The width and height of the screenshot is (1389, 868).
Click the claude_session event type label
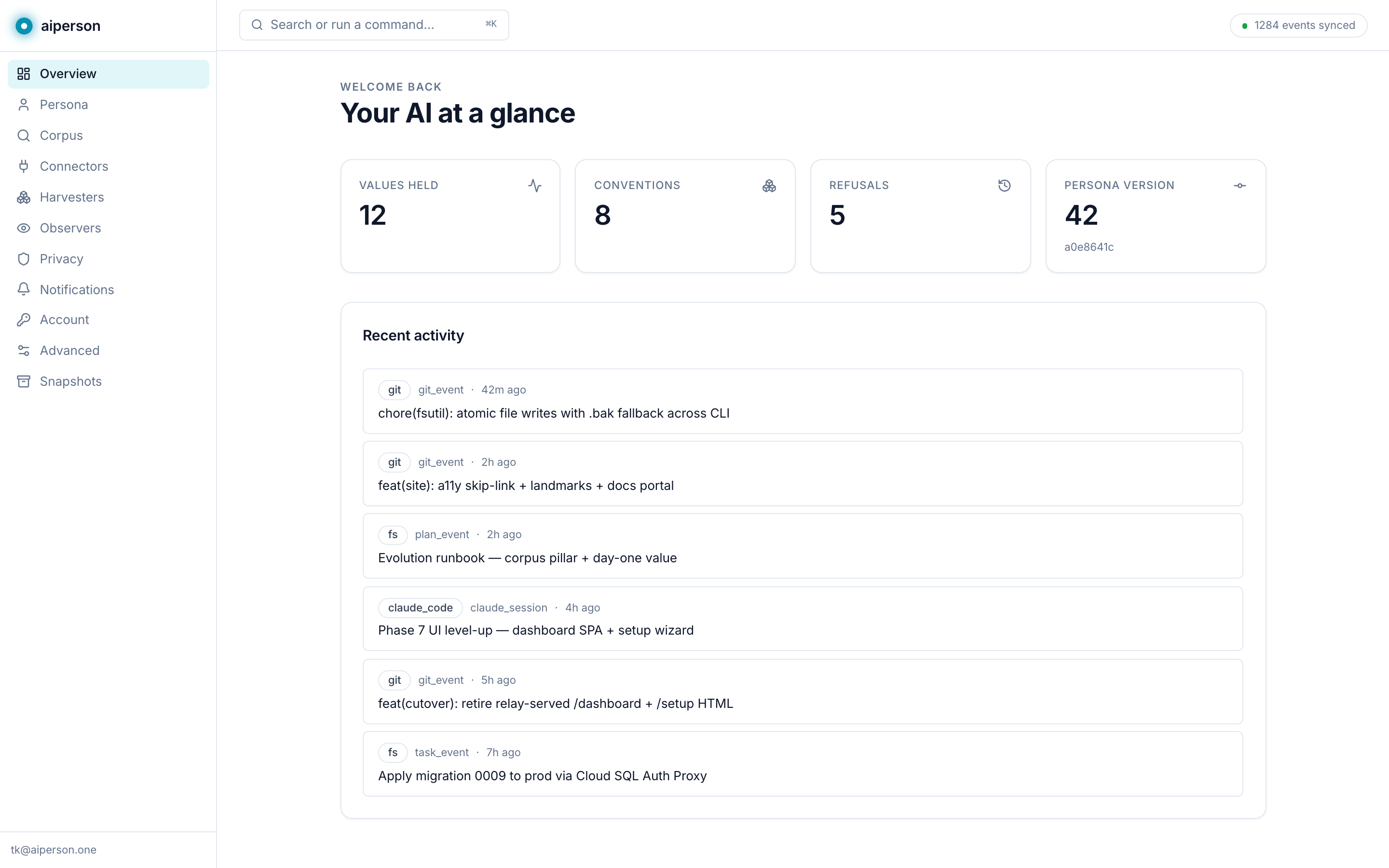pos(508,608)
